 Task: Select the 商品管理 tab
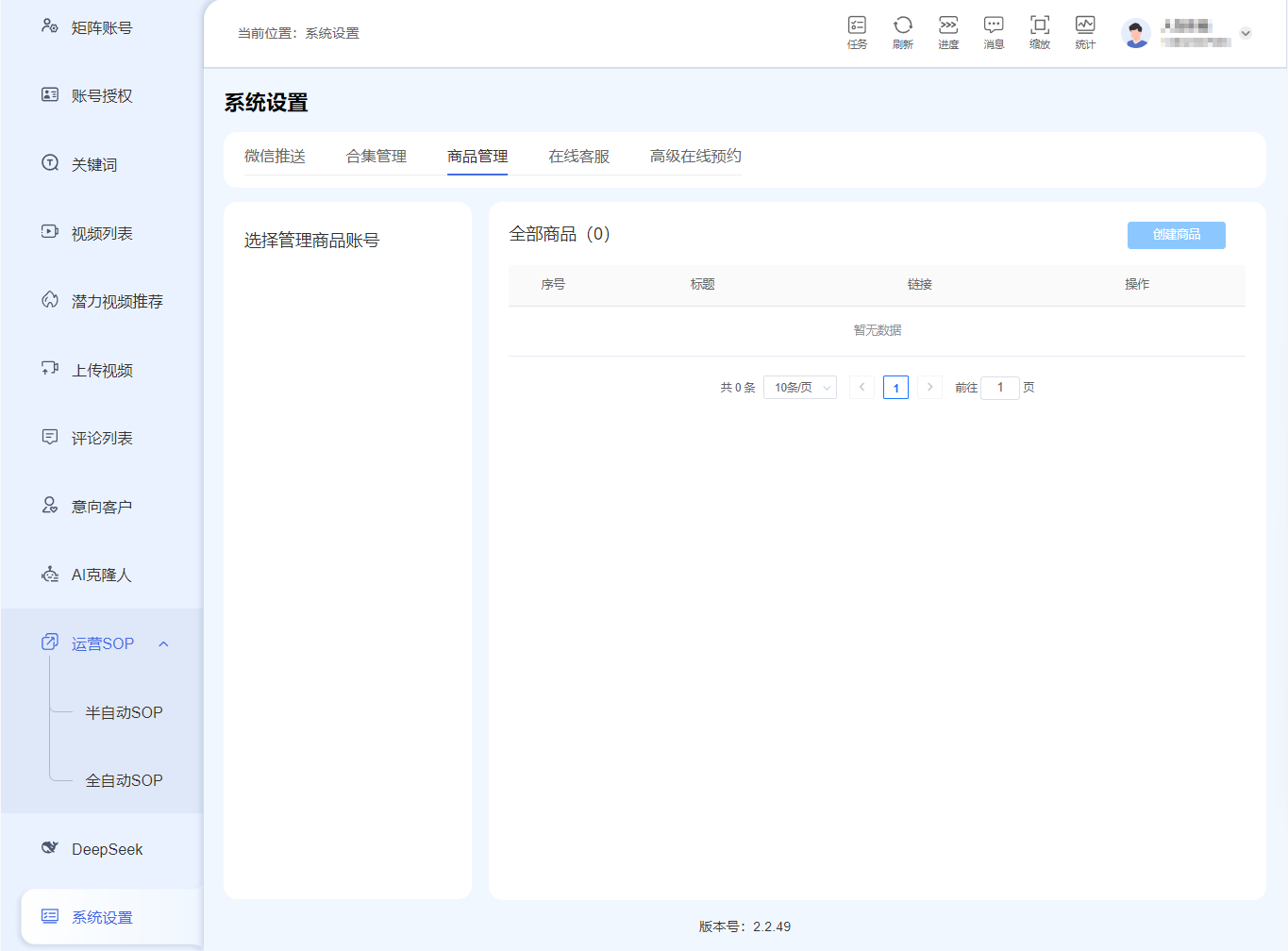click(x=477, y=157)
